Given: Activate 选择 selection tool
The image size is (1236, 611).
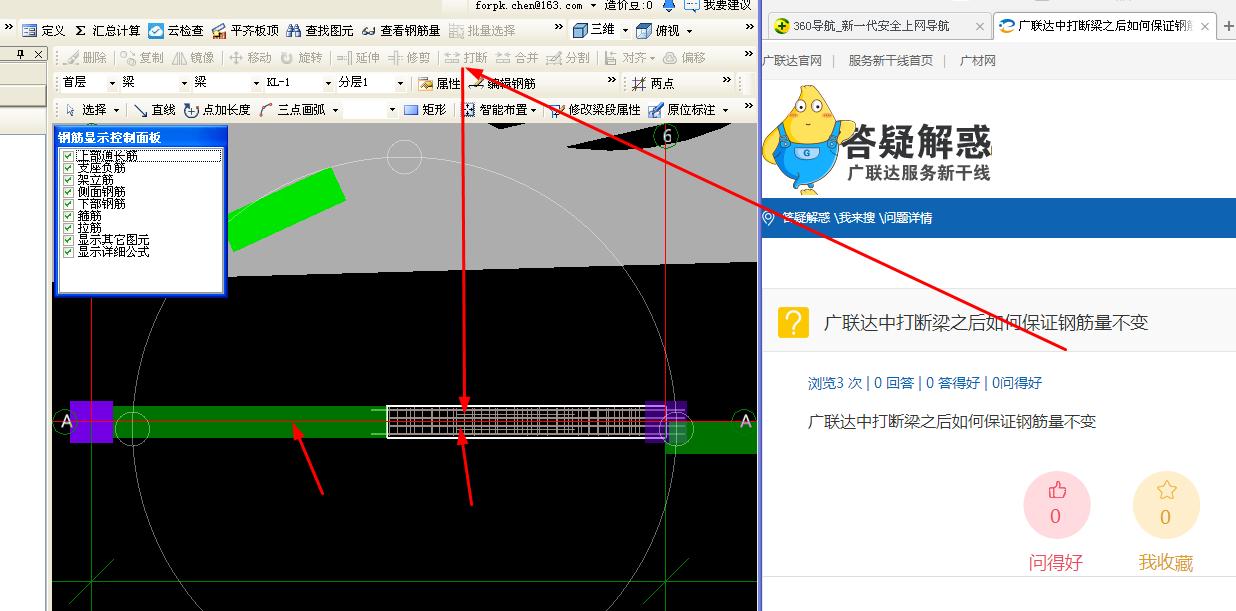Looking at the screenshot, I should point(85,110).
